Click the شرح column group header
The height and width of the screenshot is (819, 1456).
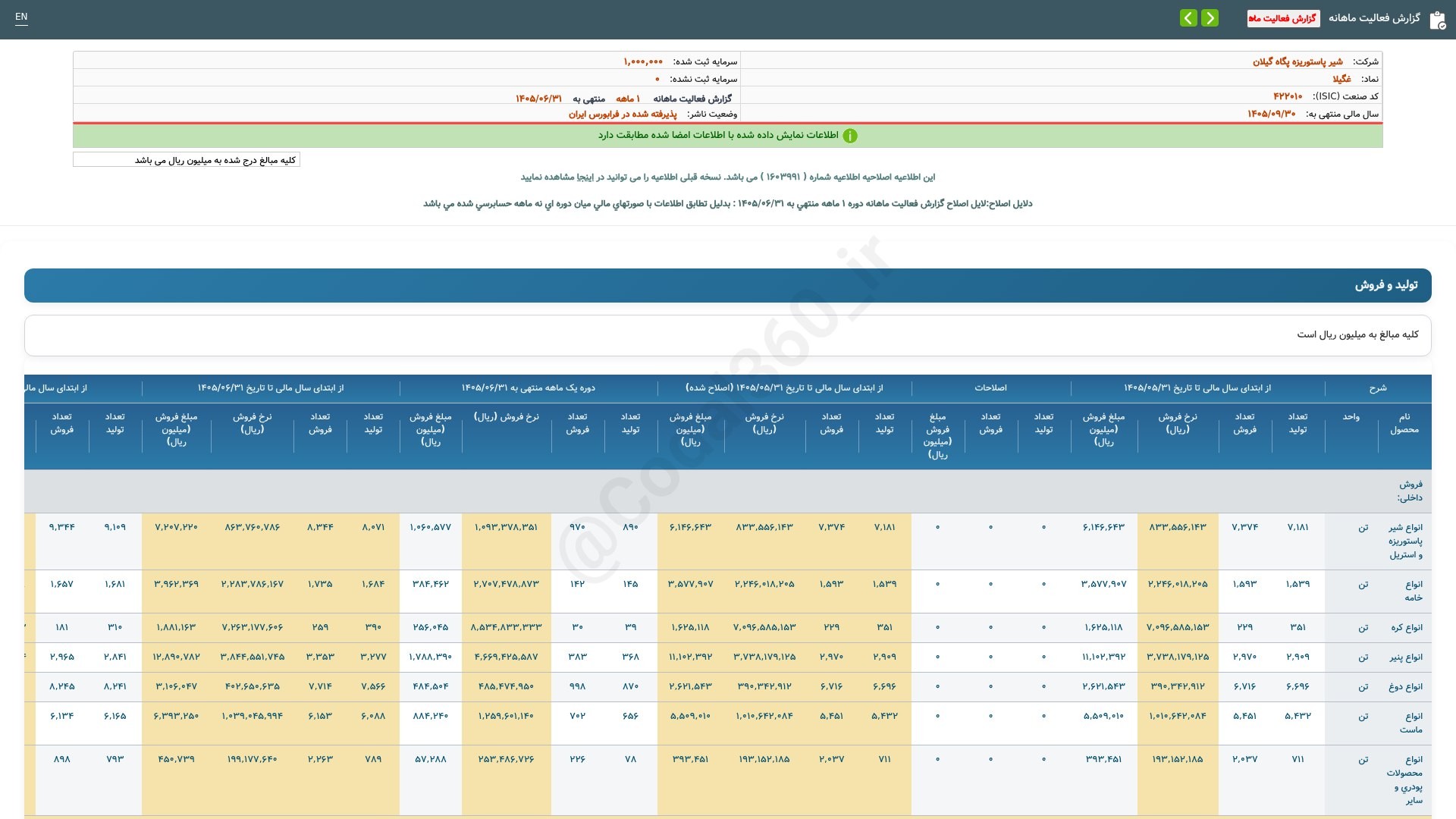coord(1378,388)
